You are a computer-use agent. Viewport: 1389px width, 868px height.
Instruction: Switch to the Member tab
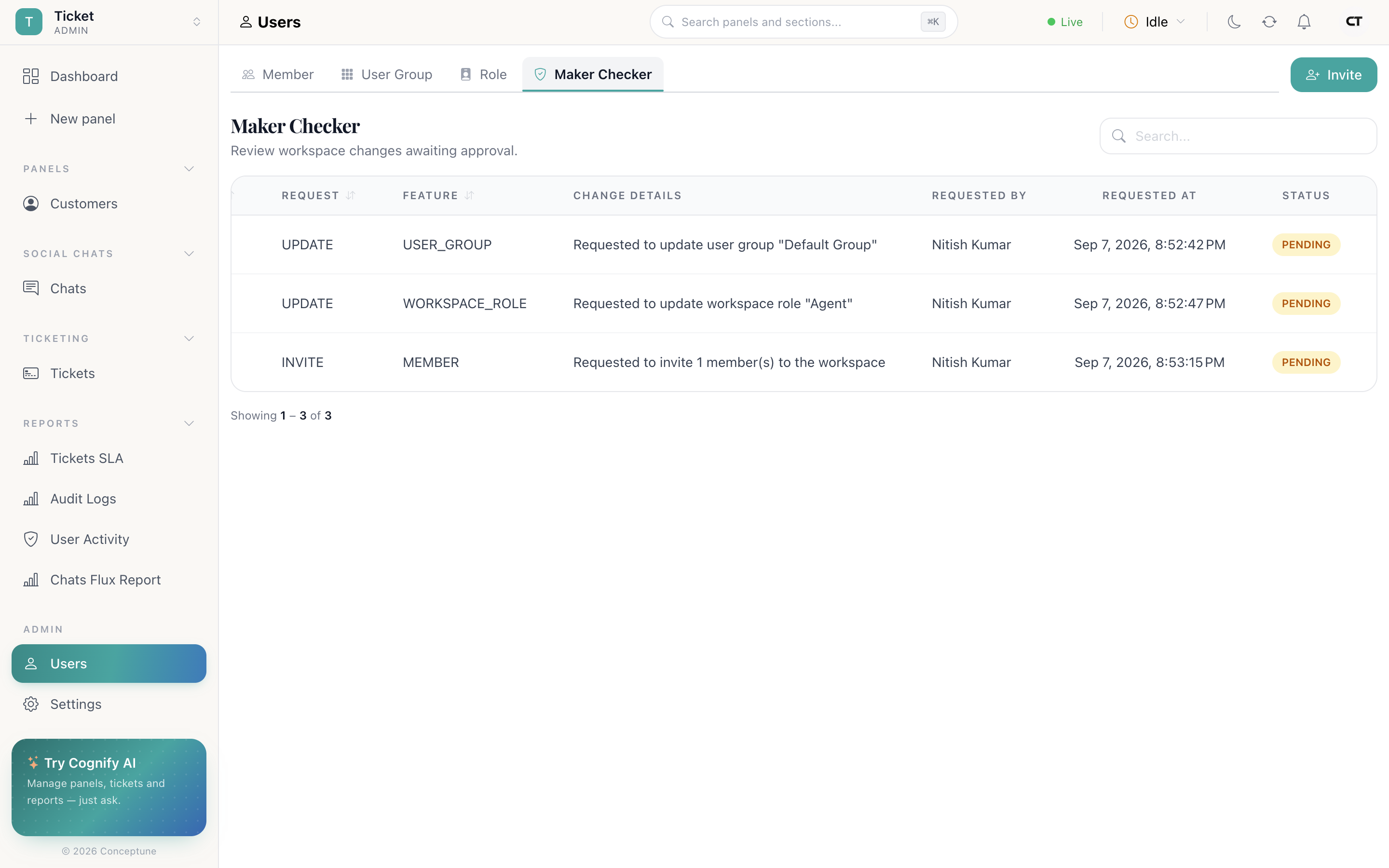click(x=278, y=75)
